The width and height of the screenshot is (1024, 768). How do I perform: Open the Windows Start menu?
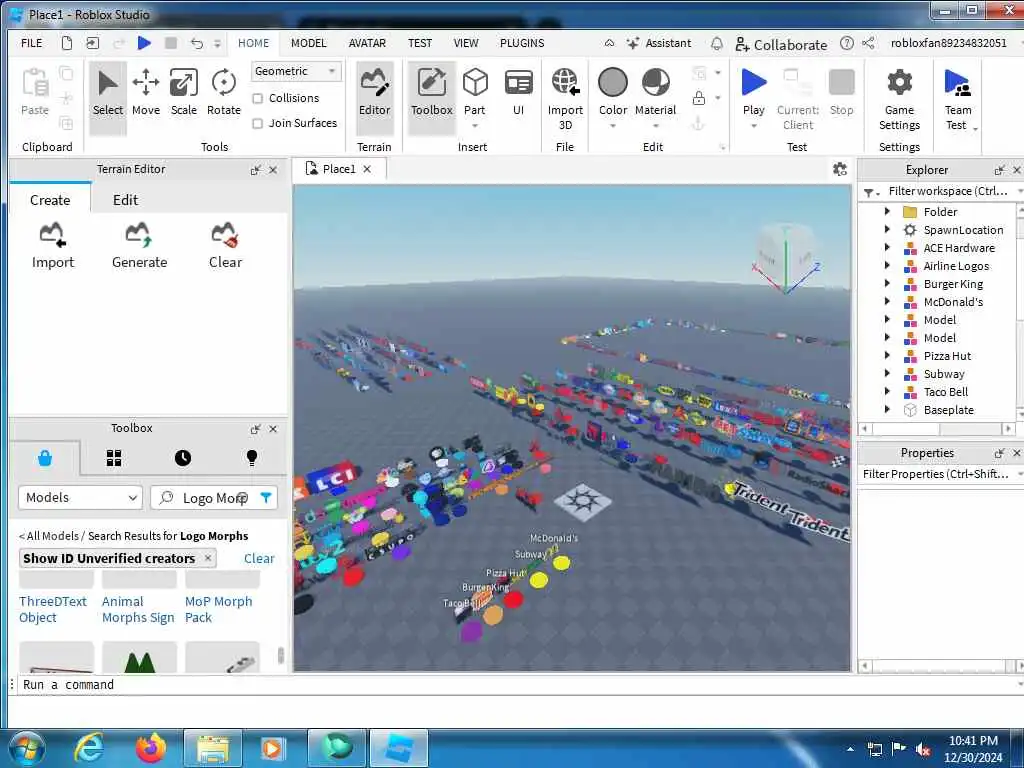pyautogui.click(x=27, y=748)
